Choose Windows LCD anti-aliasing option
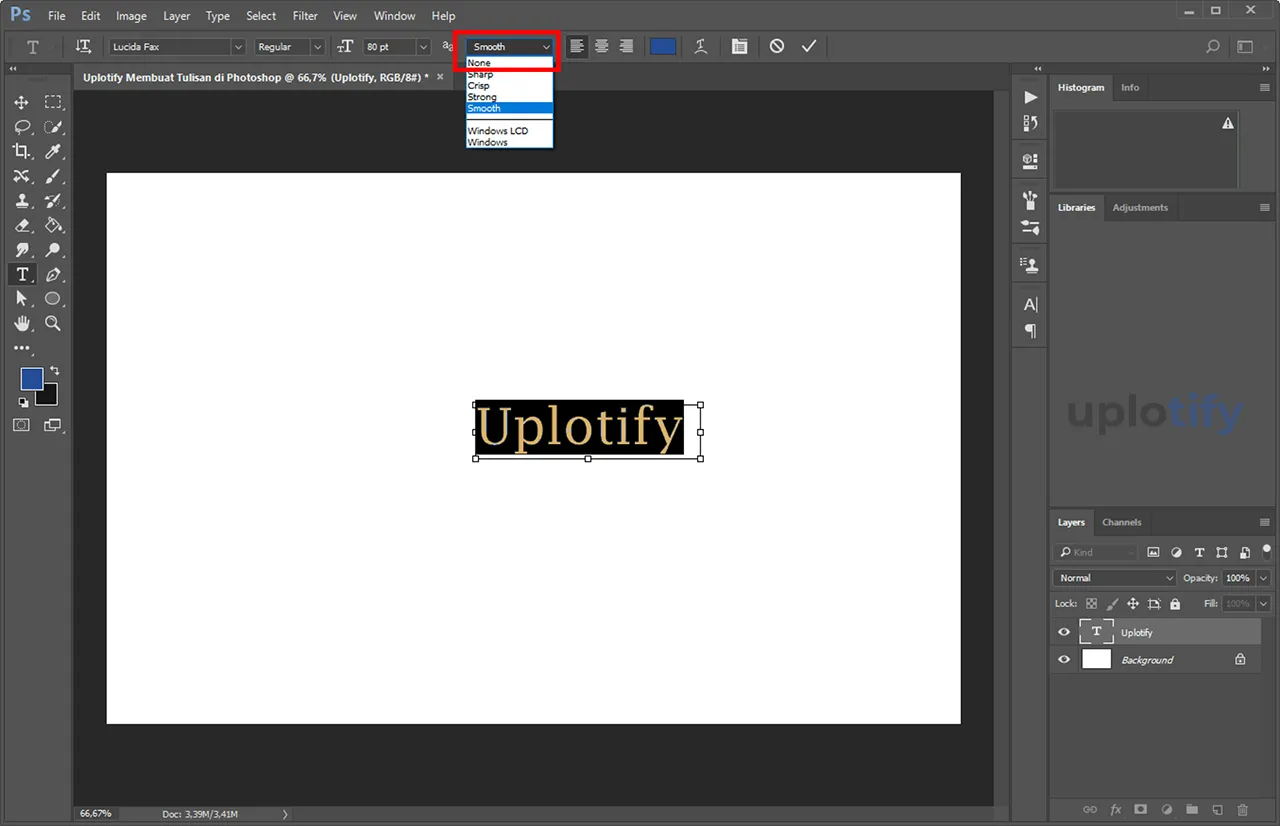 click(509, 131)
